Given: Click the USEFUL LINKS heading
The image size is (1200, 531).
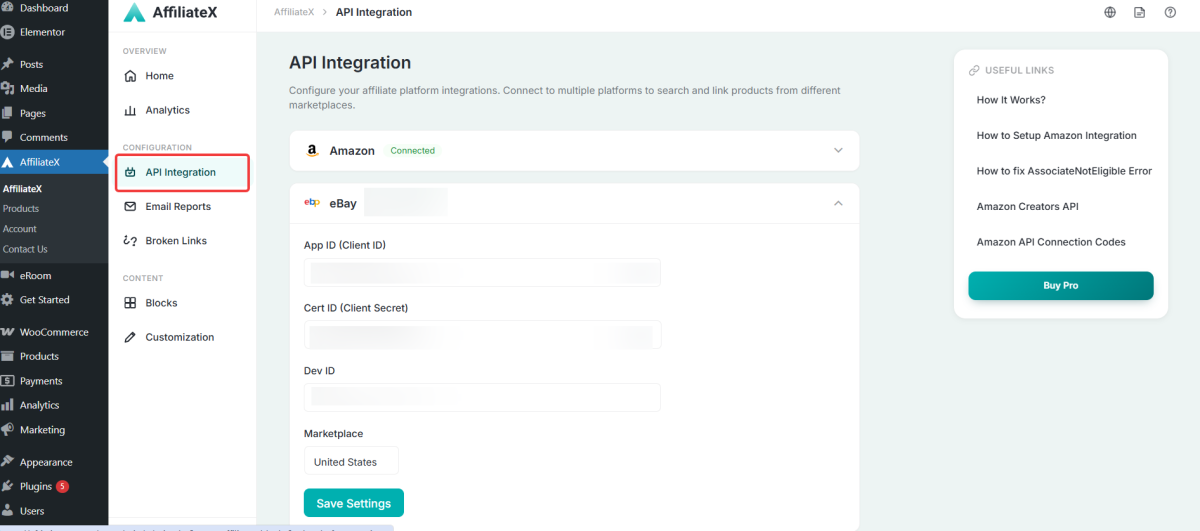Looking at the screenshot, I should (1020, 71).
